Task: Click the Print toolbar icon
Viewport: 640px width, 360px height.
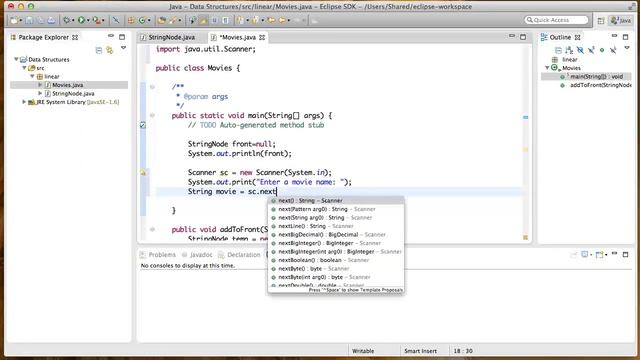Action: tap(51, 20)
